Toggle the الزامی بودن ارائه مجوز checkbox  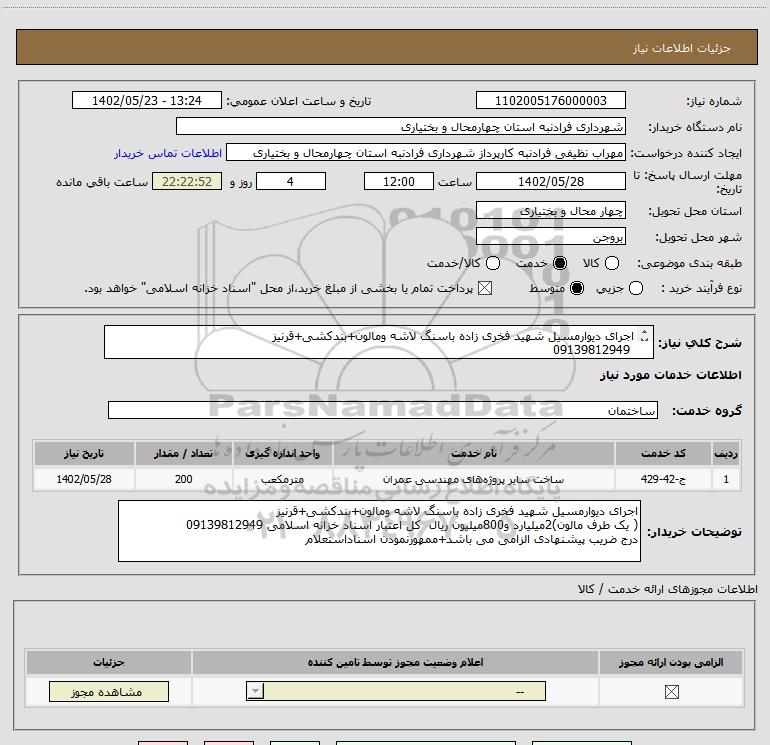pos(671,692)
